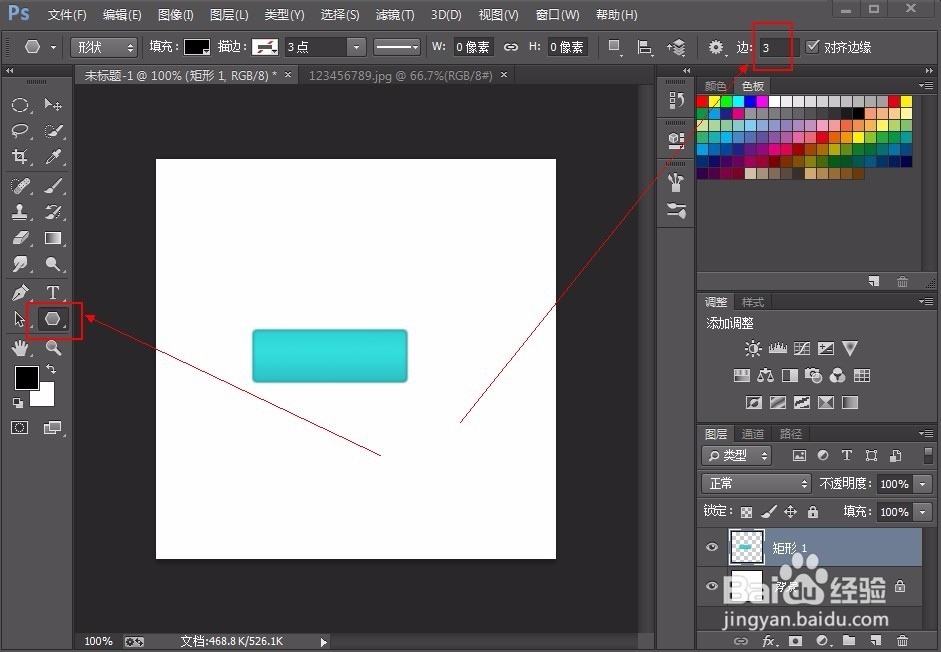Screen dimensions: 941x652
Task: Click delete layer trash button
Action: [902, 641]
